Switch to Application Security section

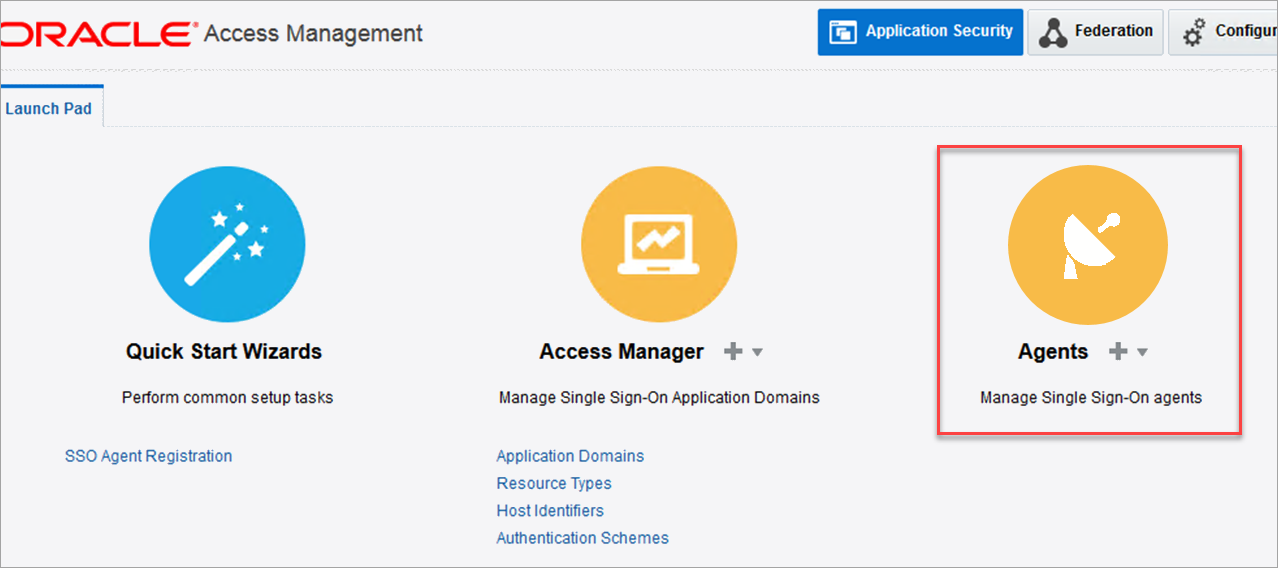922,32
